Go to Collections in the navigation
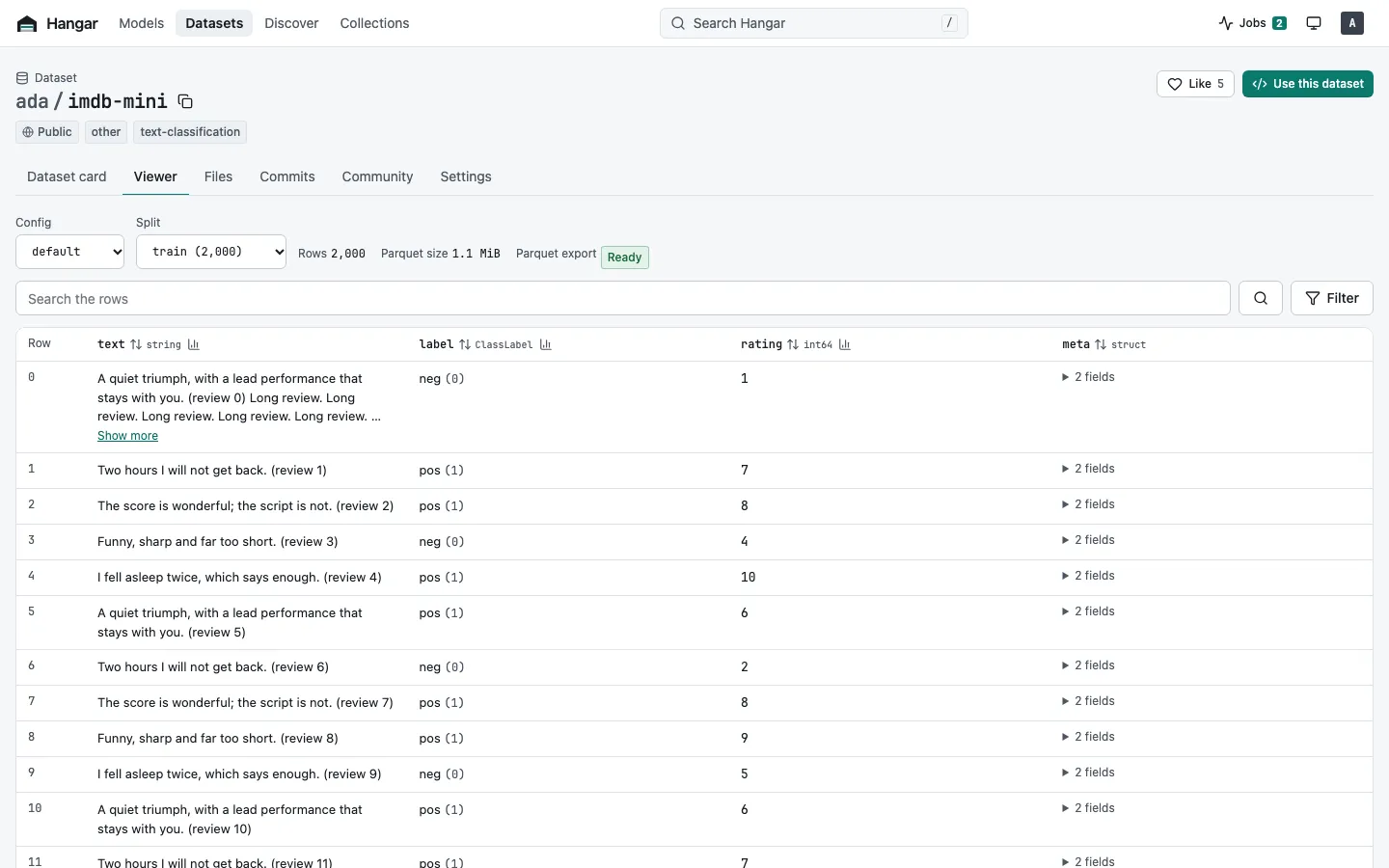This screenshot has width=1389, height=868. (374, 23)
